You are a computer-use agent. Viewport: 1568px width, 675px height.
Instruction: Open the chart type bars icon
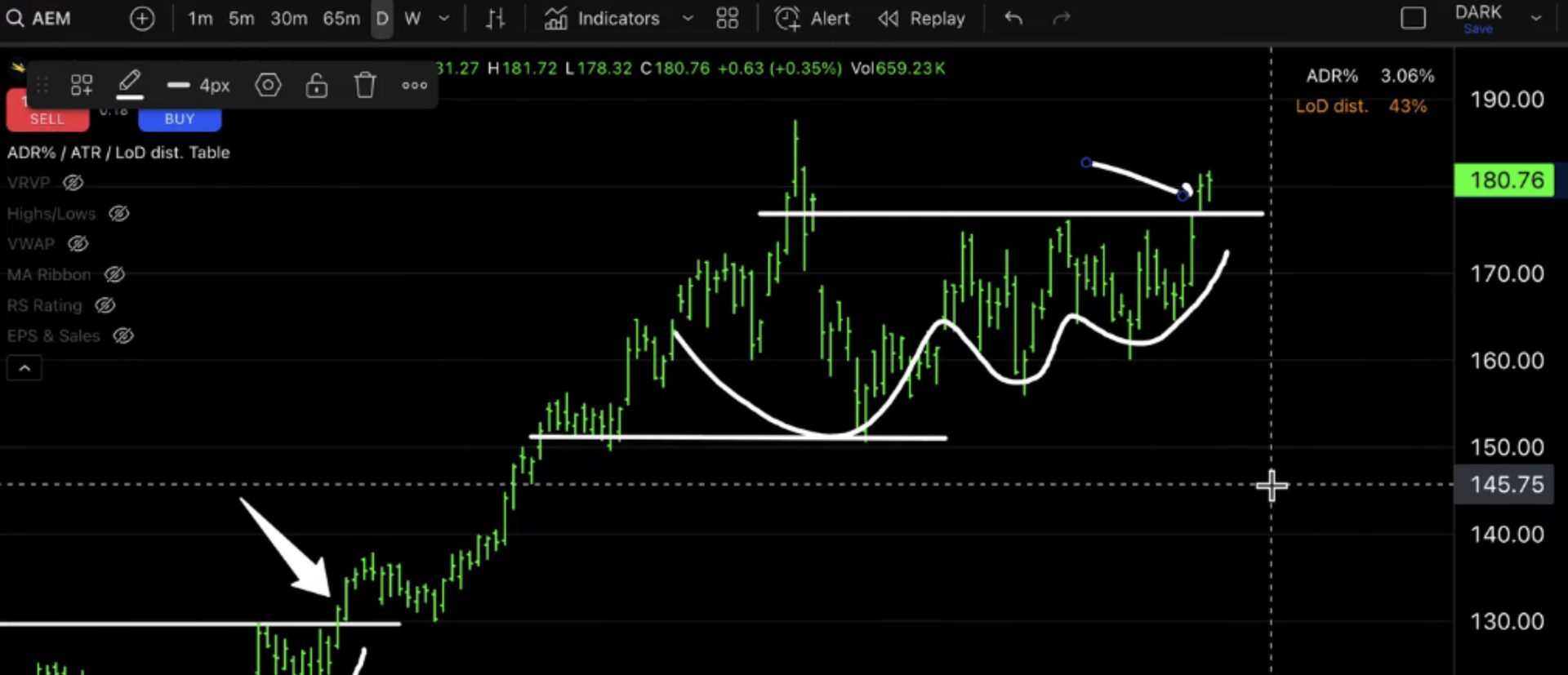coord(495,19)
